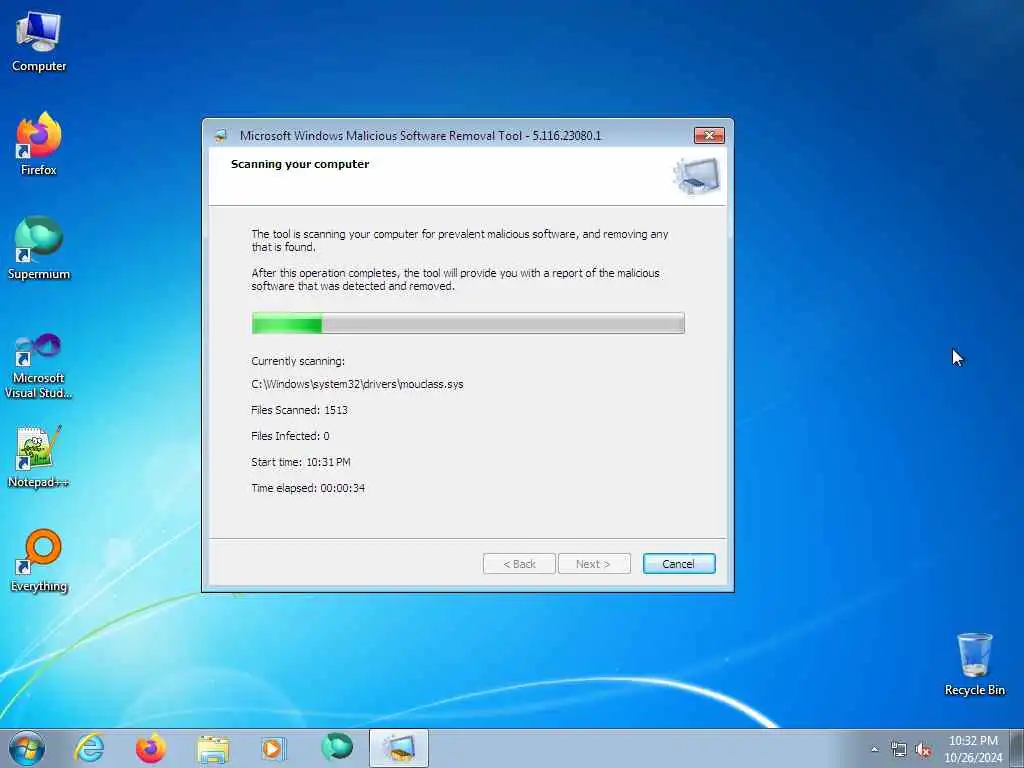Click the 'Files Scanned: 1513' line

(299, 410)
